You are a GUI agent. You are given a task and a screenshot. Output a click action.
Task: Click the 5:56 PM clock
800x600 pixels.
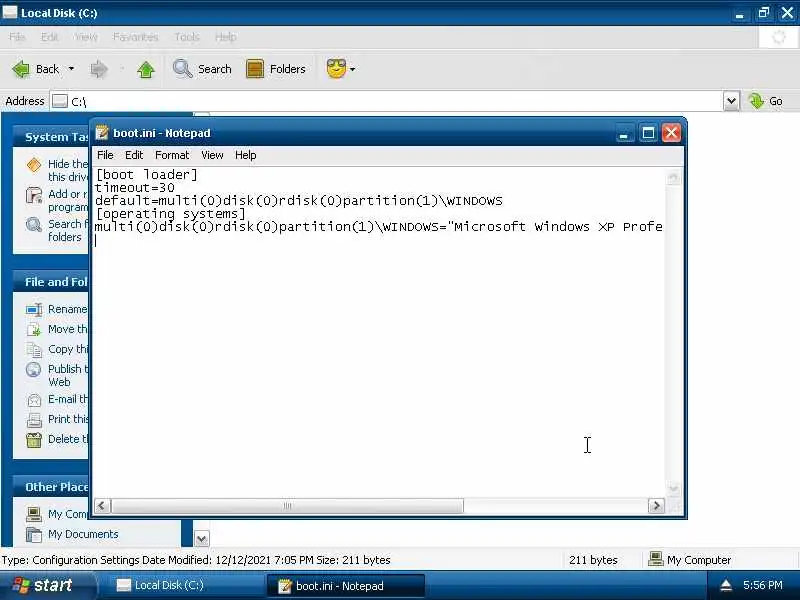coord(762,585)
